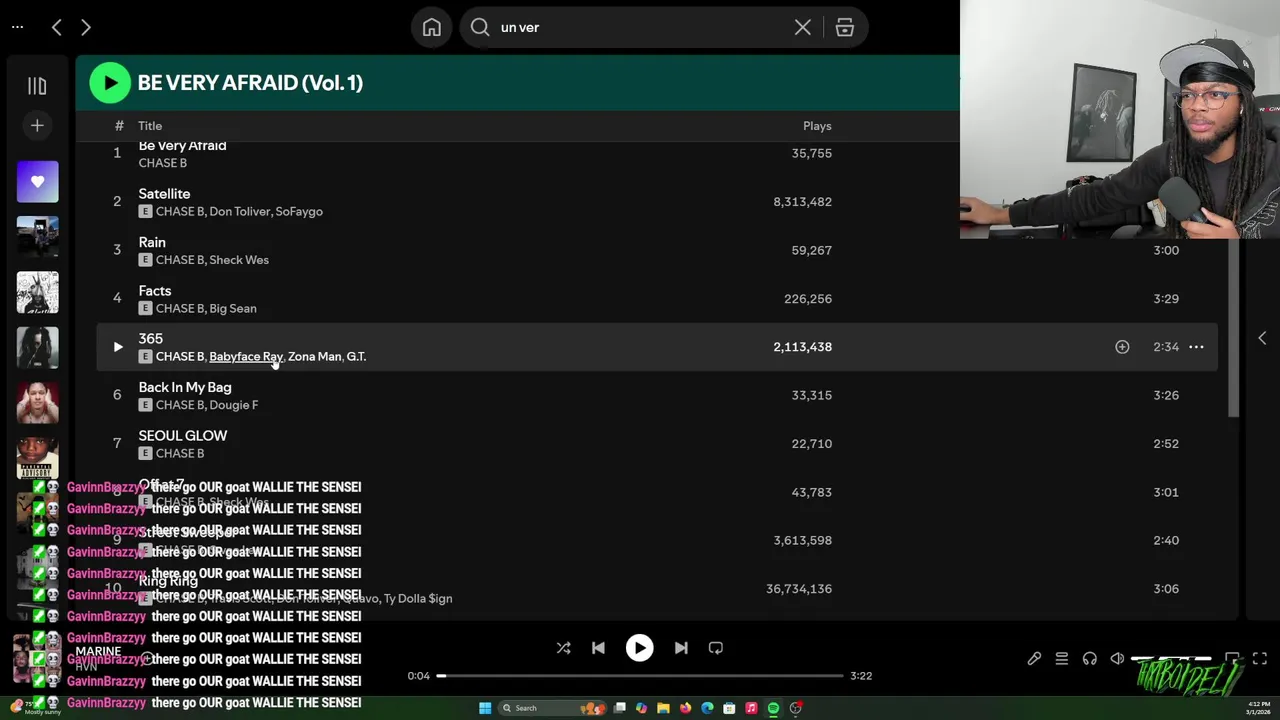This screenshot has width=1280, height=720.
Task: Open the three-dot app menu at top left
Action: pyautogui.click(x=17, y=28)
